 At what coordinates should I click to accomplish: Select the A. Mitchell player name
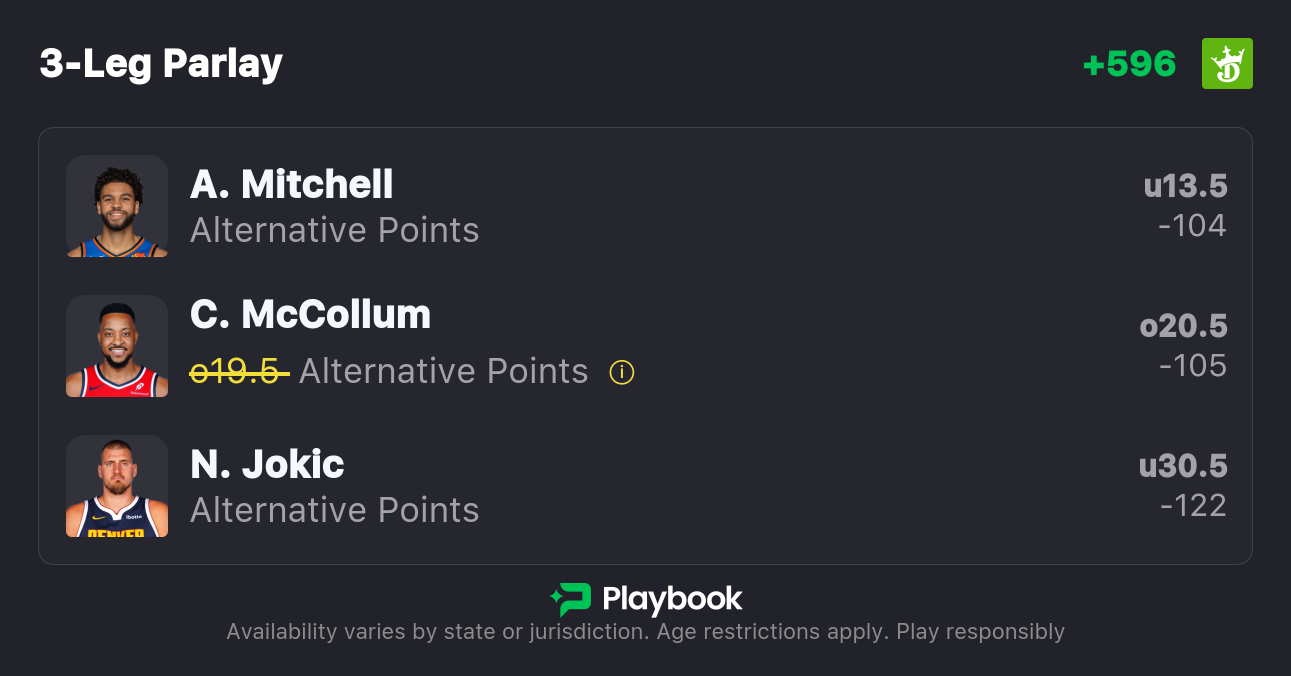[291, 184]
